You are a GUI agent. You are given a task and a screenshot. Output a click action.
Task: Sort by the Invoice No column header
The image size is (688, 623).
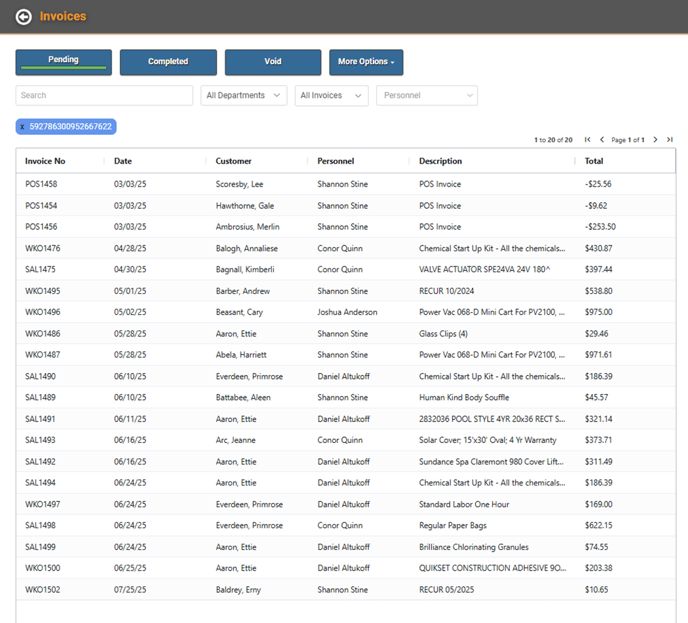[45, 161]
